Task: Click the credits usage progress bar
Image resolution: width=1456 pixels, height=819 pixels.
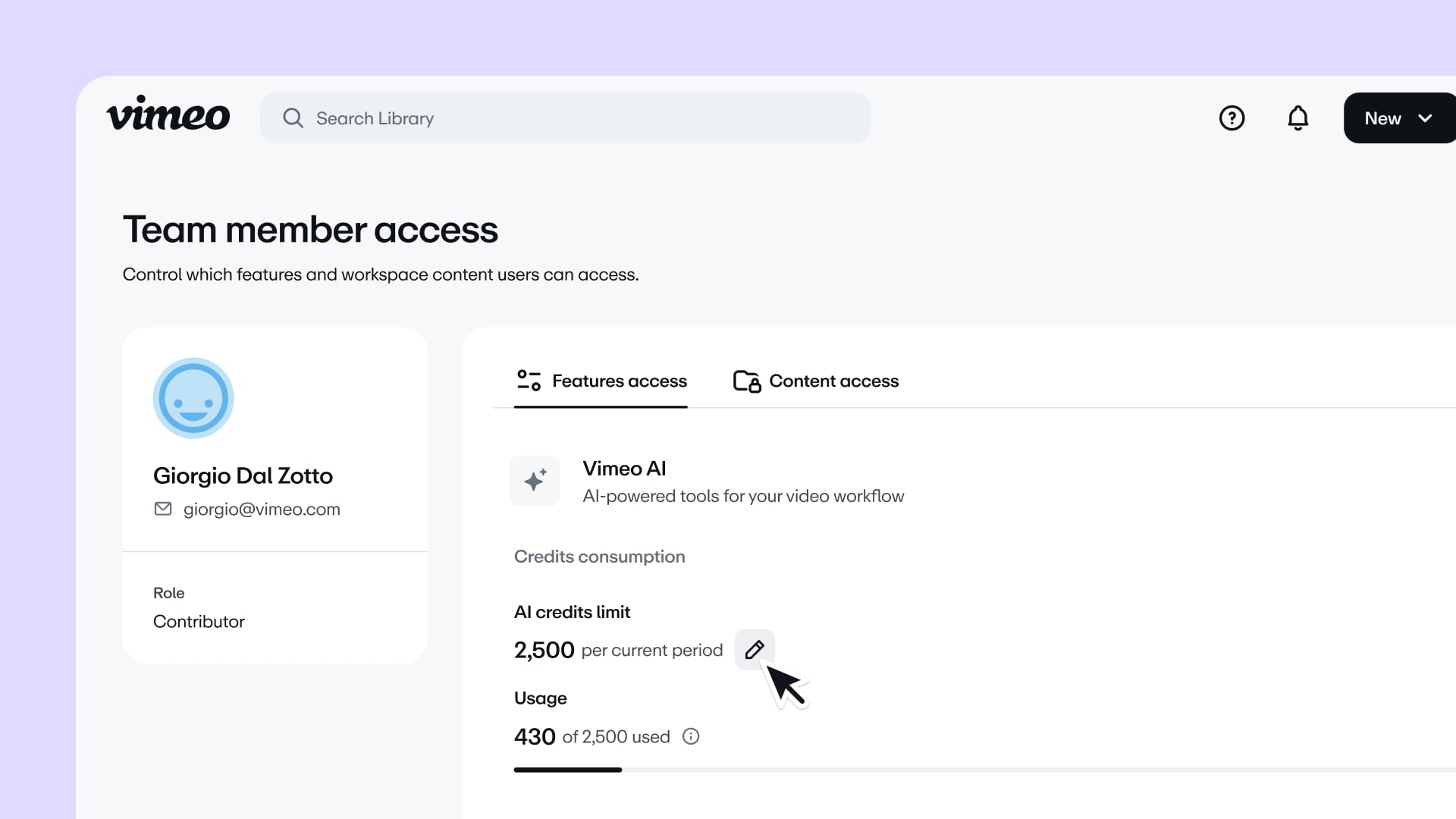Action: tap(984, 770)
